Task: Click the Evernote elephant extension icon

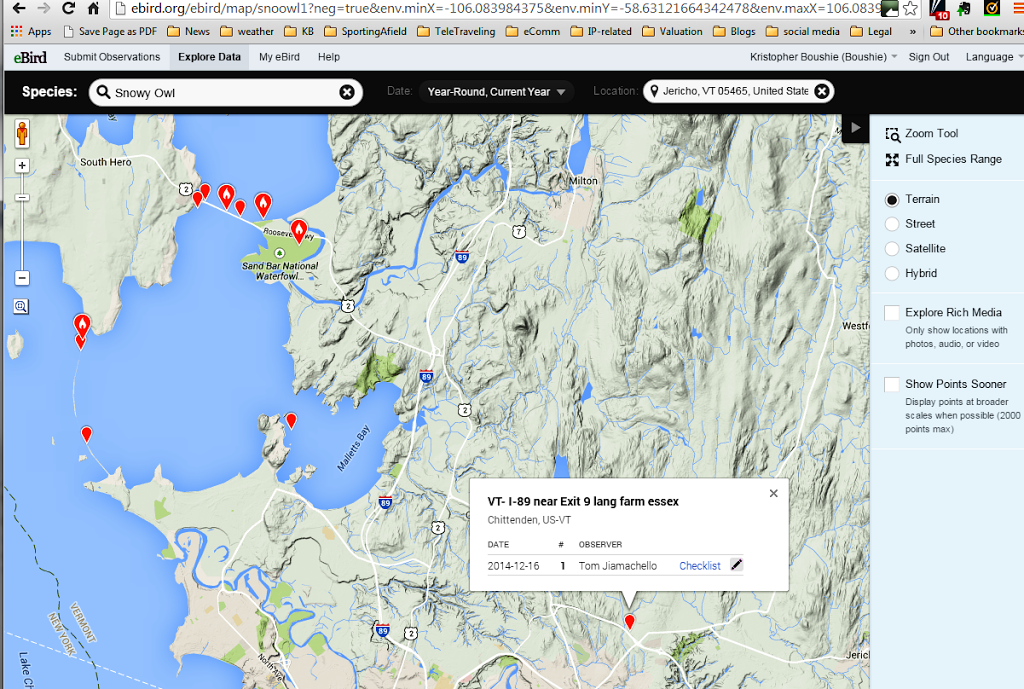Action: 964,8
